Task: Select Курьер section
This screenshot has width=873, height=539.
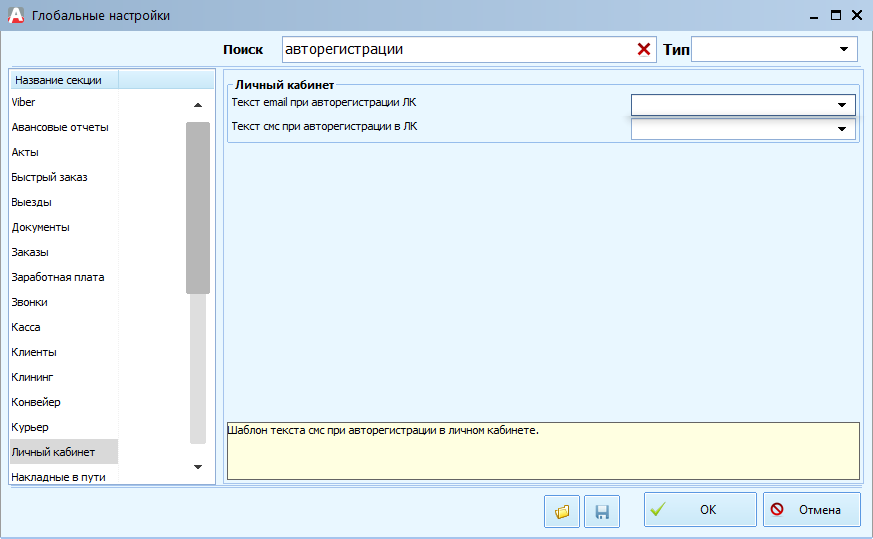Action: coord(64,427)
